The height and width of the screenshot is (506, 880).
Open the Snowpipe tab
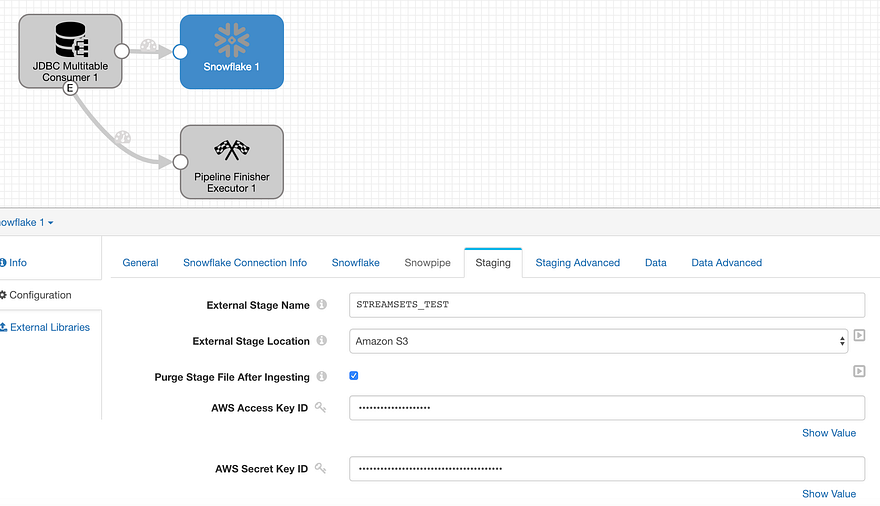point(427,263)
